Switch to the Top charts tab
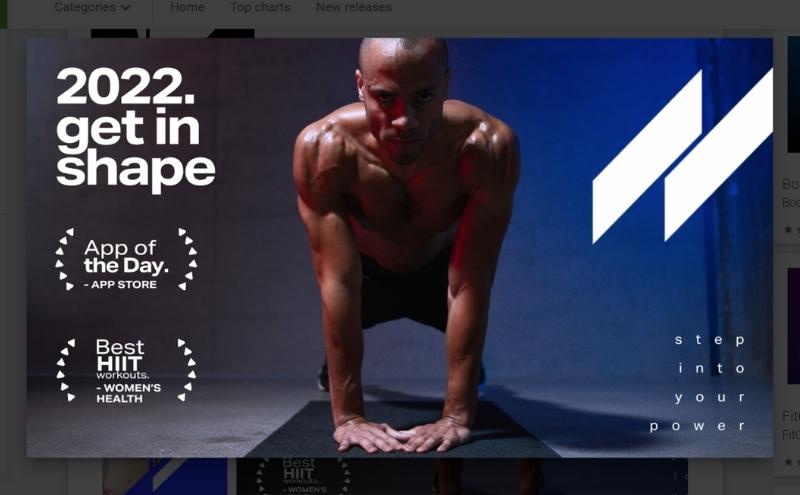The width and height of the screenshot is (800, 495). pyautogui.click(x=260, y=7)
